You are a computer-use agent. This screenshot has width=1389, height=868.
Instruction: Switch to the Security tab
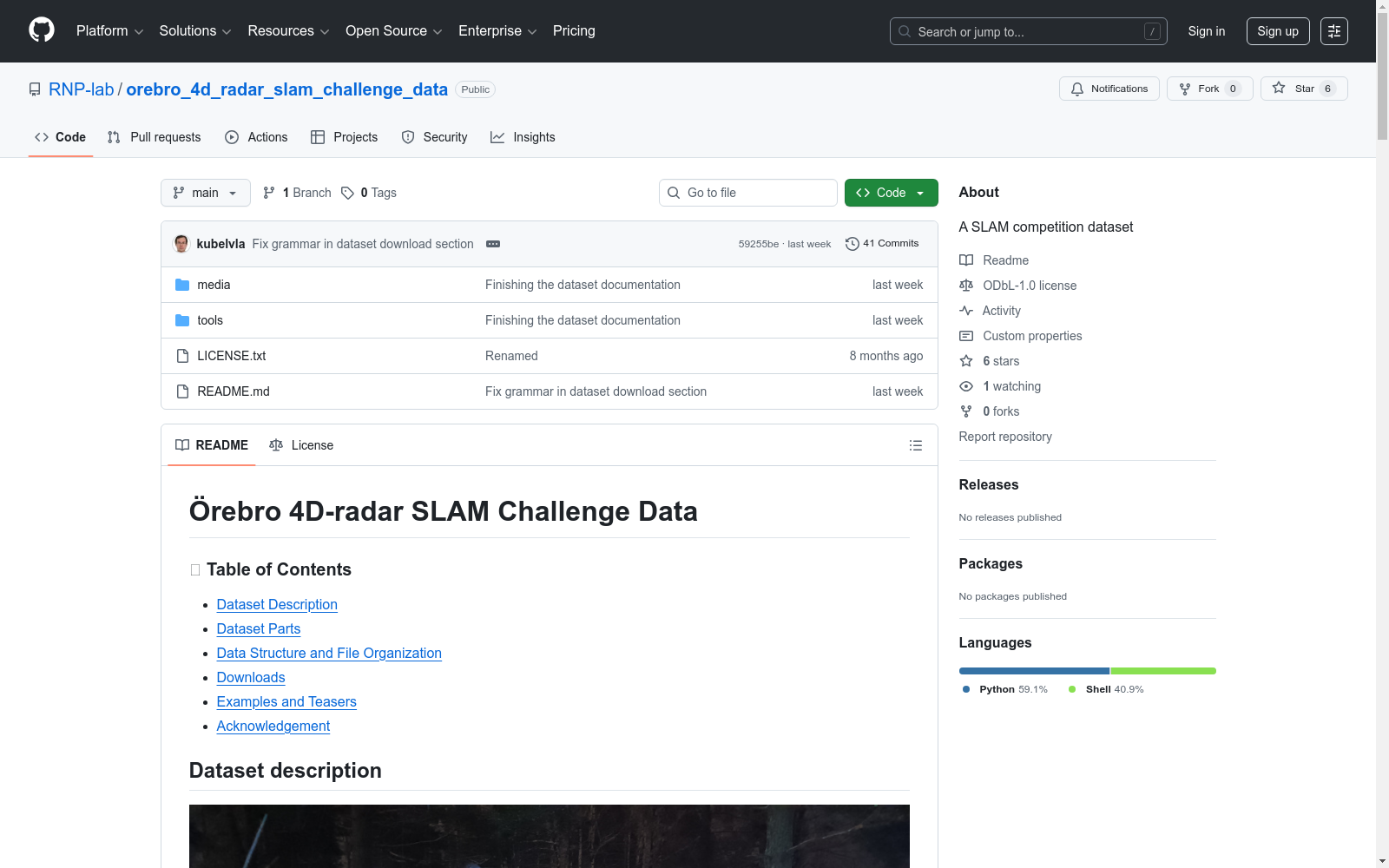pyautogui.click(x=434, y=137)
